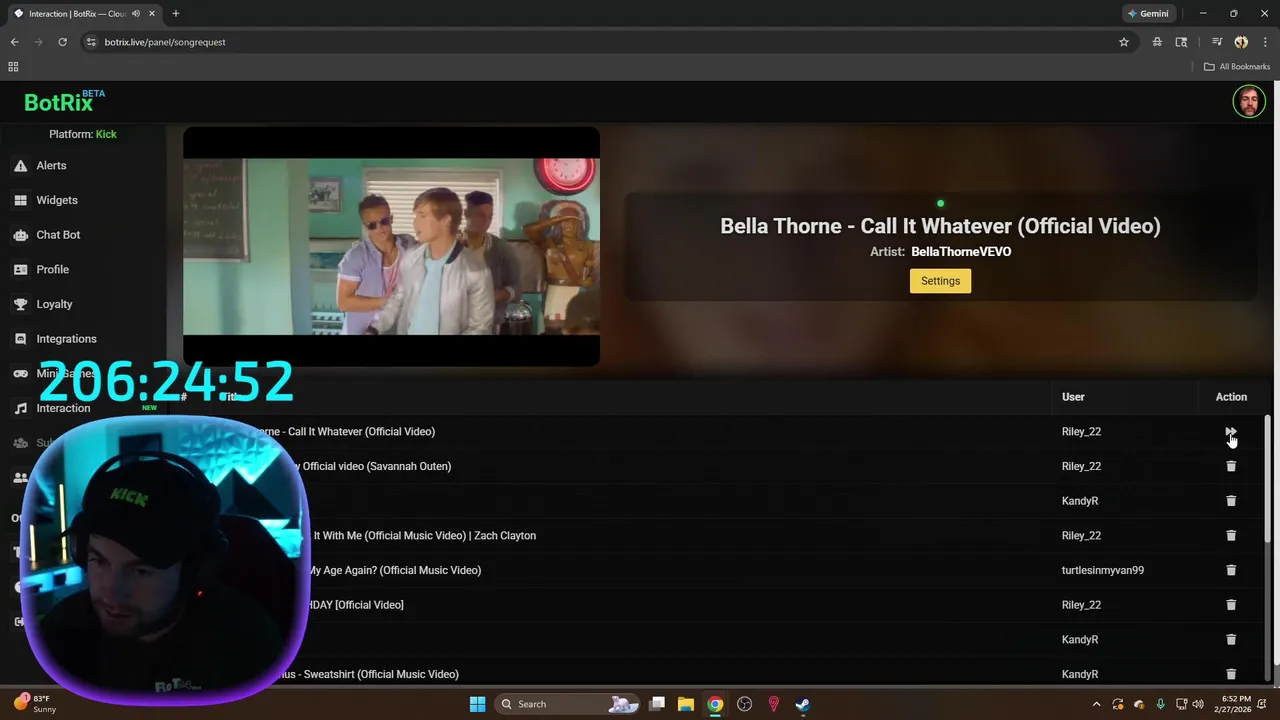Open the volume control in system tray
Image resolution: width=1280 pixels, height=720 pixels.
click(1198, 704)
